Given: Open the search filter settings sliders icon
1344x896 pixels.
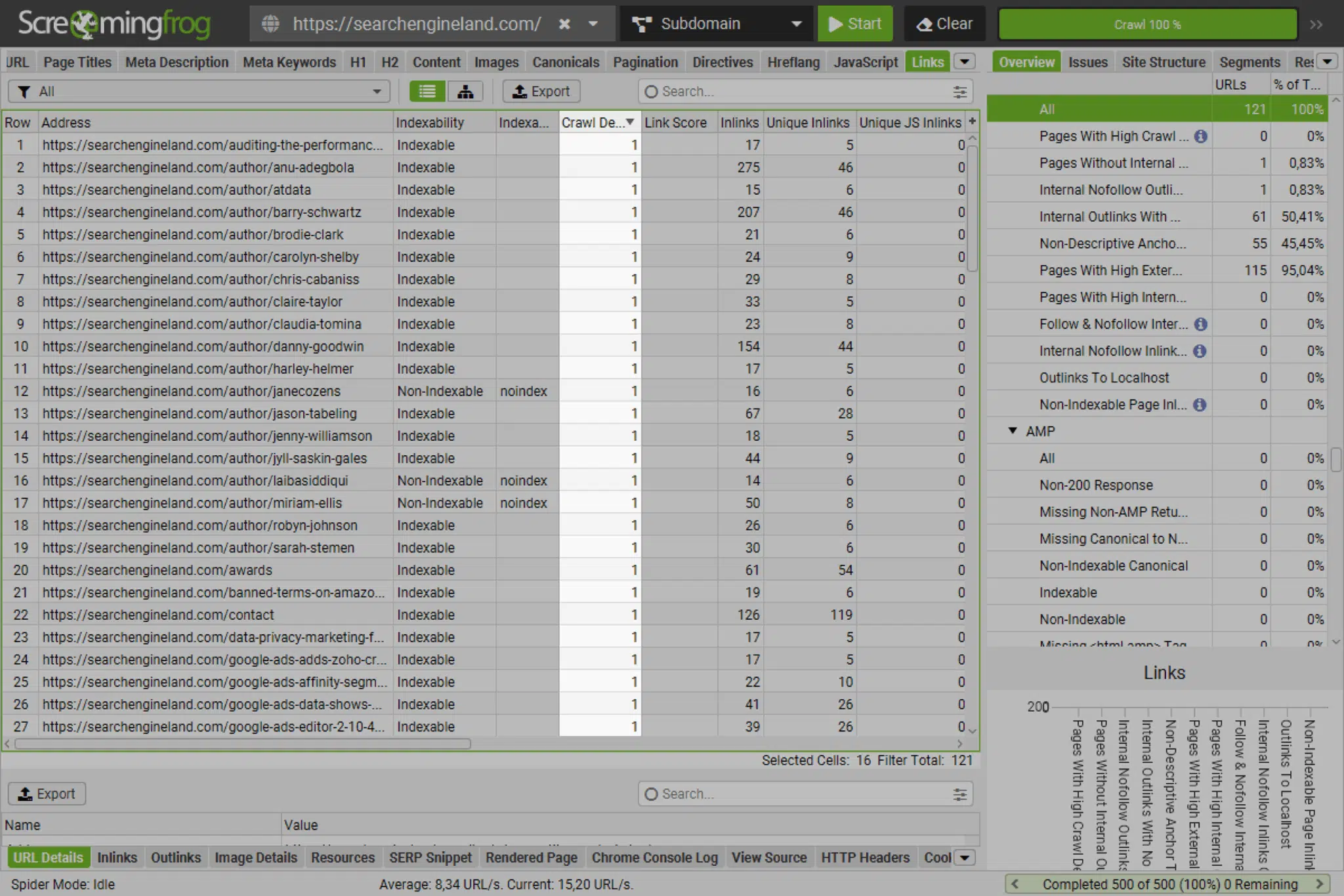Looking at the screenshot, I should [x=960, y=91].
